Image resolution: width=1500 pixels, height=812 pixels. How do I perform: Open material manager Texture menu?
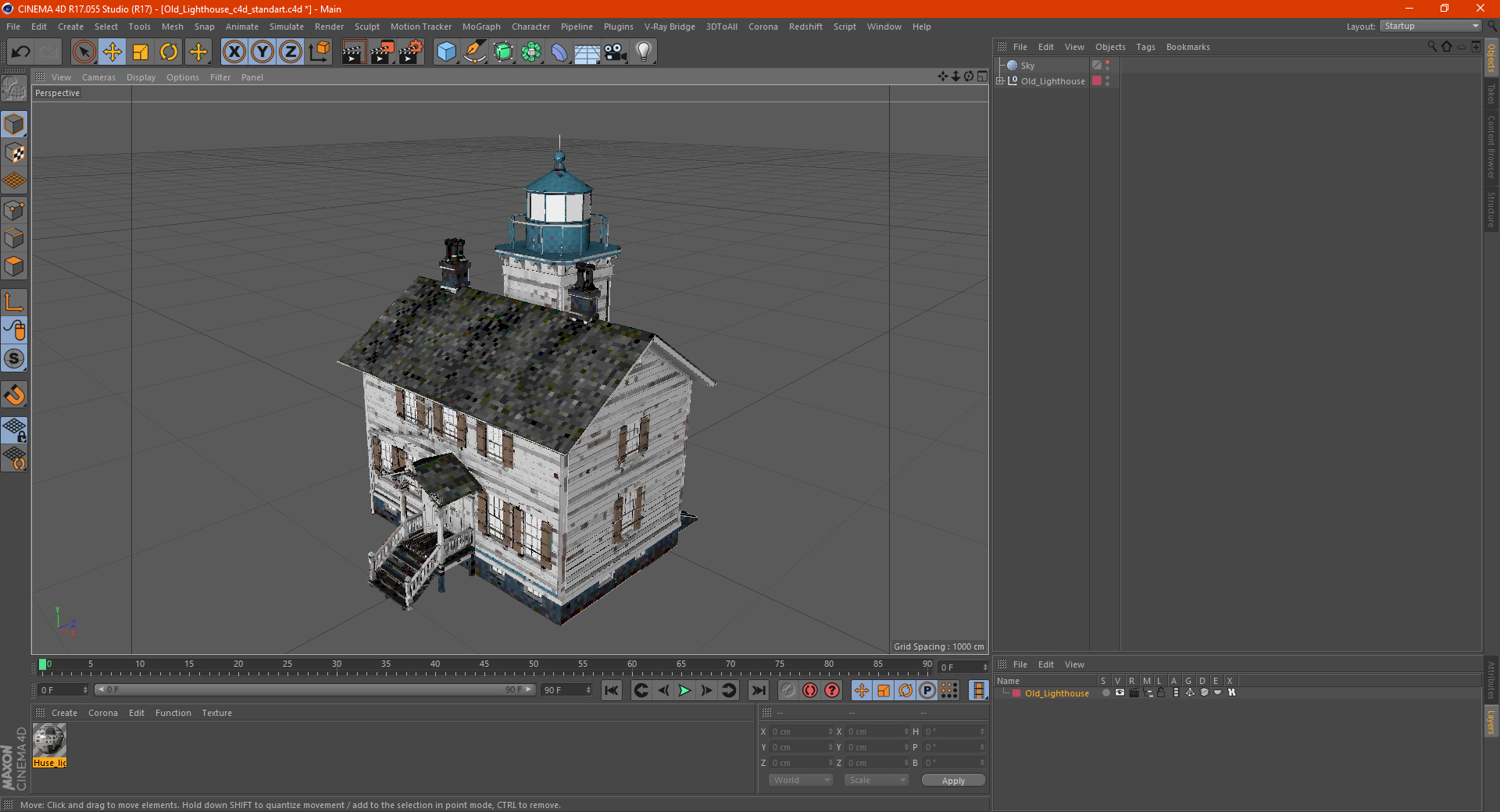click(216, 713)
